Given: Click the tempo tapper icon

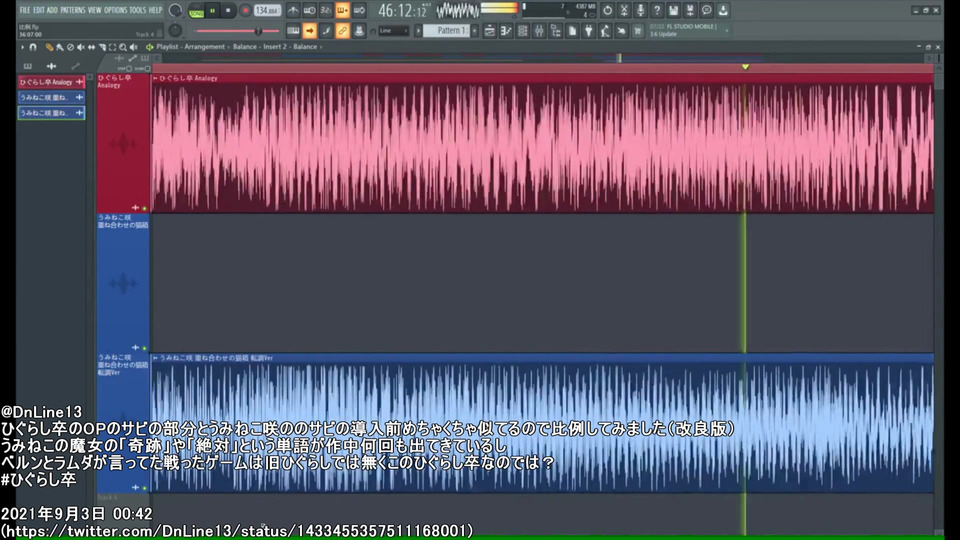Looking at the screenshot, I should 606,31.
